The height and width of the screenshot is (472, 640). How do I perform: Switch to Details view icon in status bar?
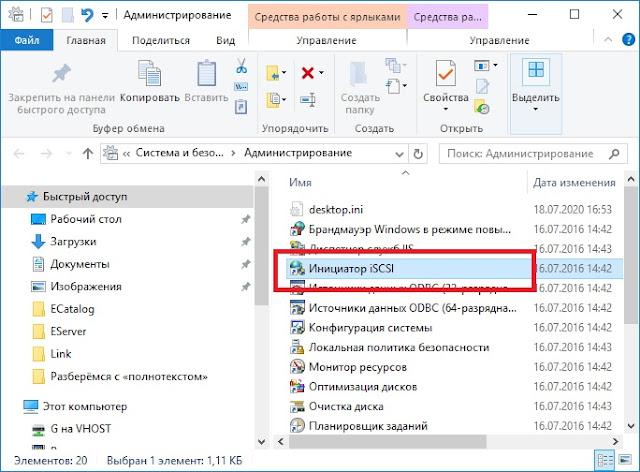click(605, 461)
